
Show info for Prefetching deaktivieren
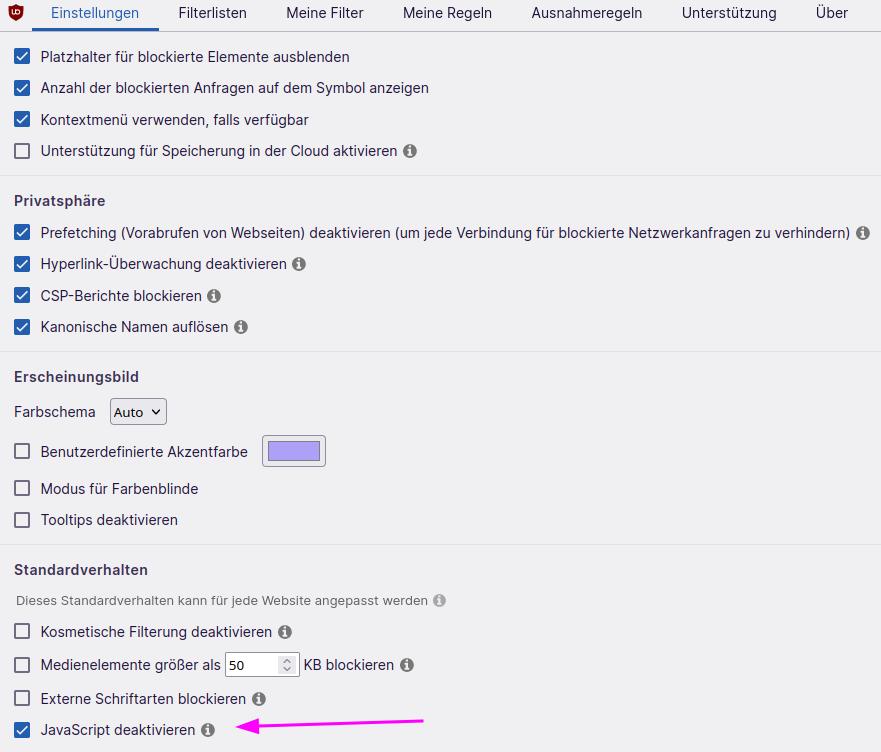(863, 233)
